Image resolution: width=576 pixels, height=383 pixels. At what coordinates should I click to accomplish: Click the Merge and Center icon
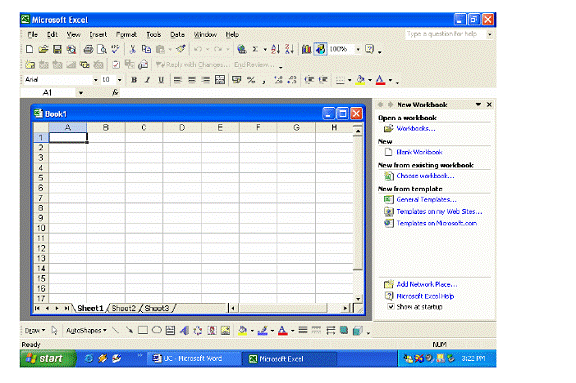pyautogui.click(x=220, y=80)
